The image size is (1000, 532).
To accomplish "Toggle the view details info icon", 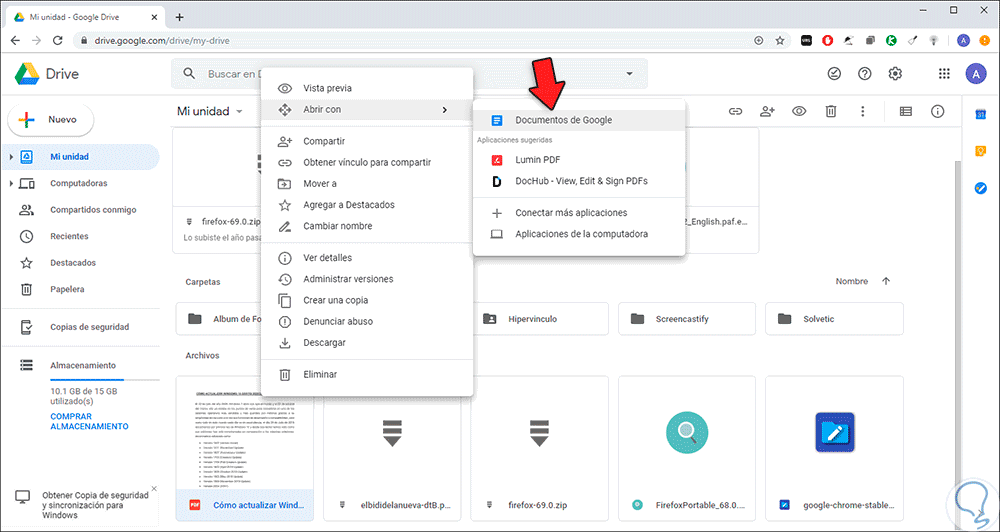I will (938, 112).
